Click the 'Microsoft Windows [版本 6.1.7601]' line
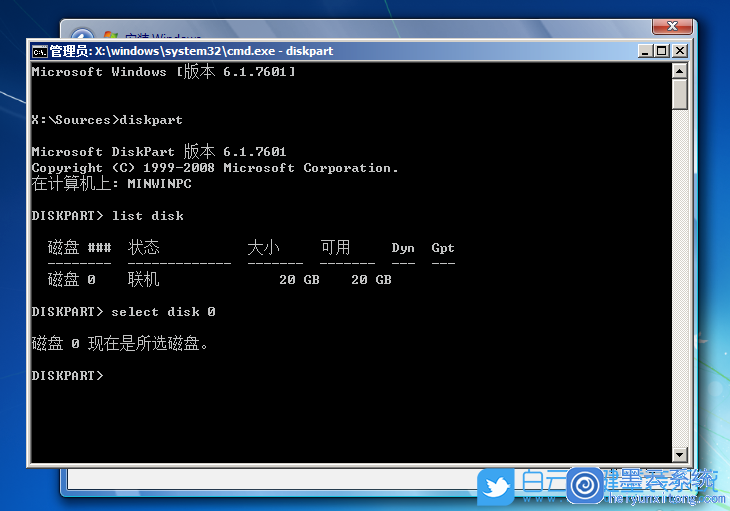The image size is (730, 511). pyautogui.click(x=163, y=71)
